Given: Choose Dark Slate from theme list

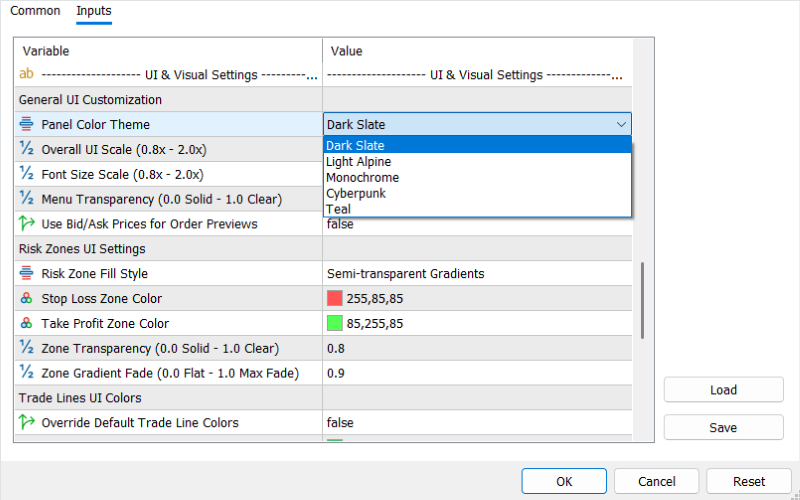Looking at the screenshot, I should pos(478,145).
